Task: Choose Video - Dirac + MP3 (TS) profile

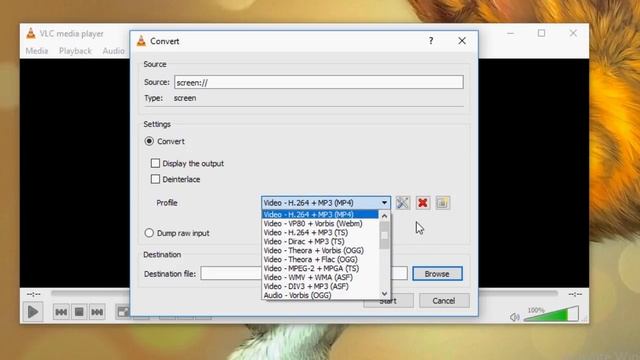Action: click(x=320, y=241)
